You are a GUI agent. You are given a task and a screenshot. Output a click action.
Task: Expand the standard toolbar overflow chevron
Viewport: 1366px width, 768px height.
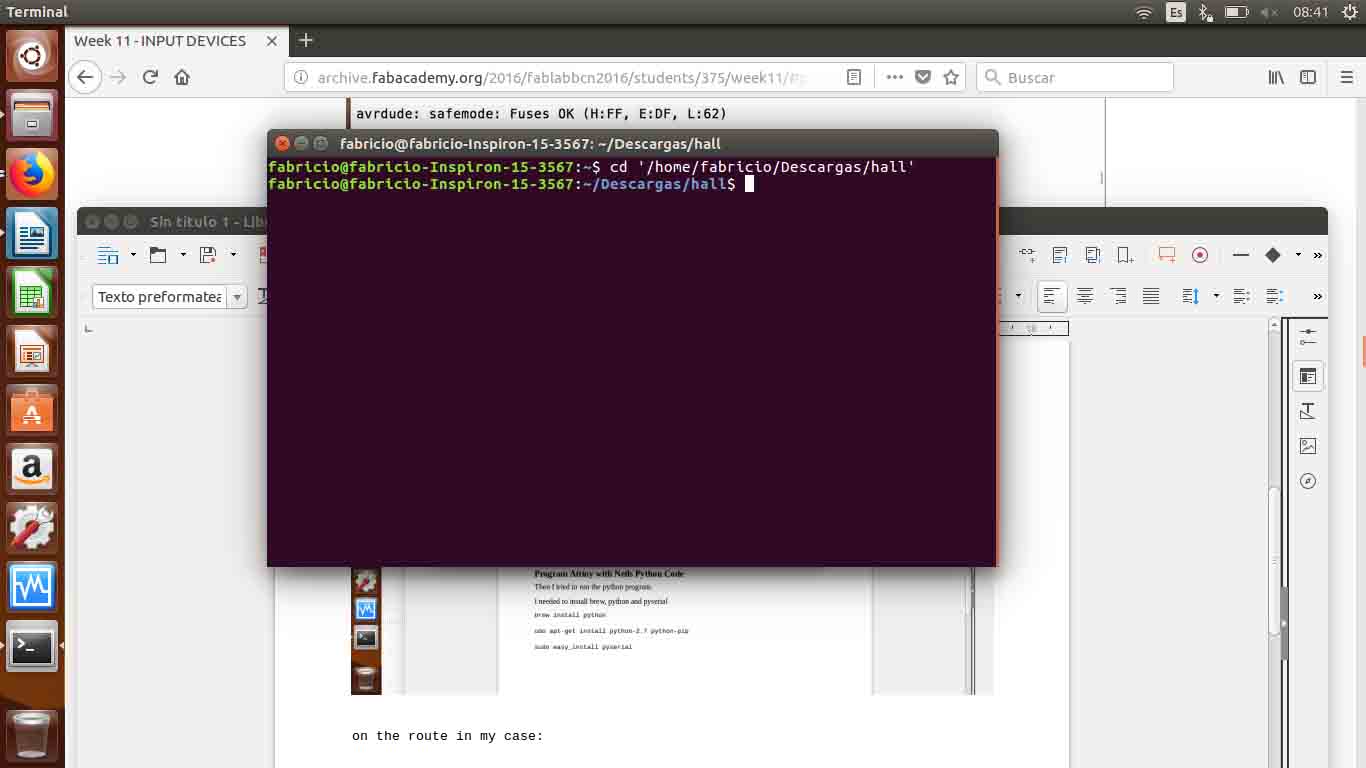pos(1318,255)
